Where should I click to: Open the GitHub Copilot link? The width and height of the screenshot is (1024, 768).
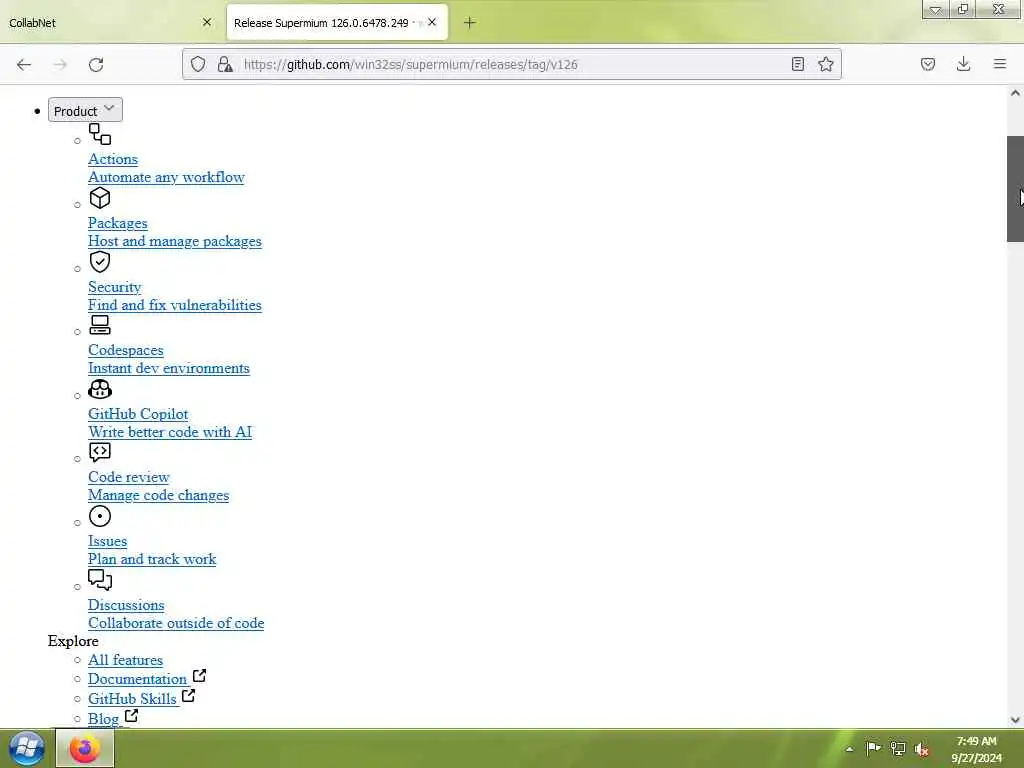point(138,414)
